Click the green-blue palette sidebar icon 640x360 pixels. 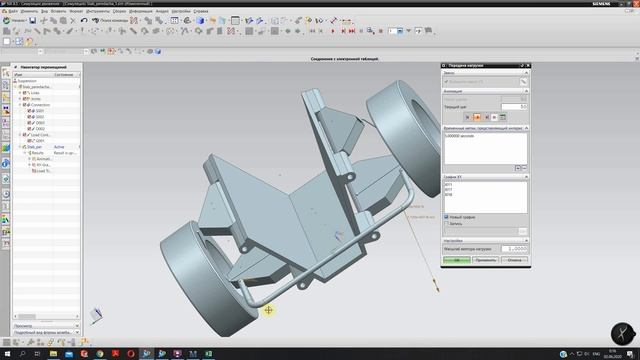click(6, 148)
